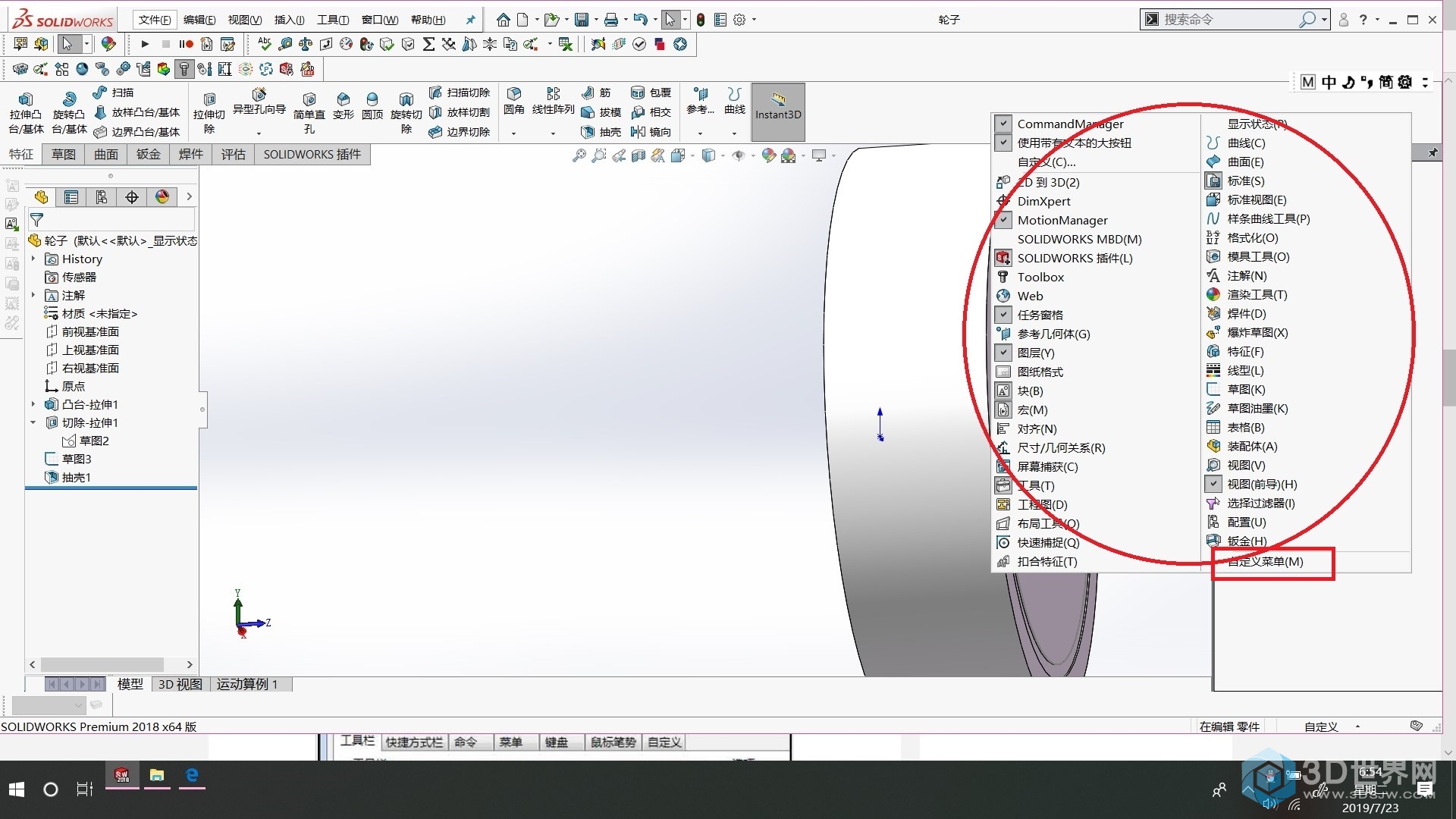Open the ConfigurationManager tab icon
Image resolution: width=1456 pixels, height=819 pixels.
102,197
